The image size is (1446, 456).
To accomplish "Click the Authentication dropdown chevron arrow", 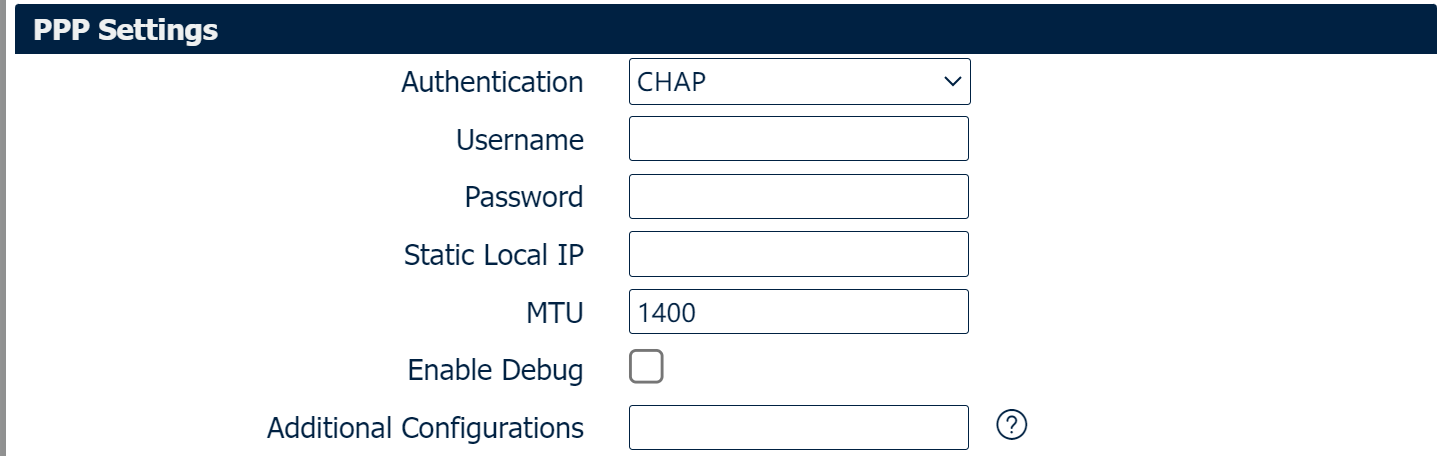I will [951, 82].
